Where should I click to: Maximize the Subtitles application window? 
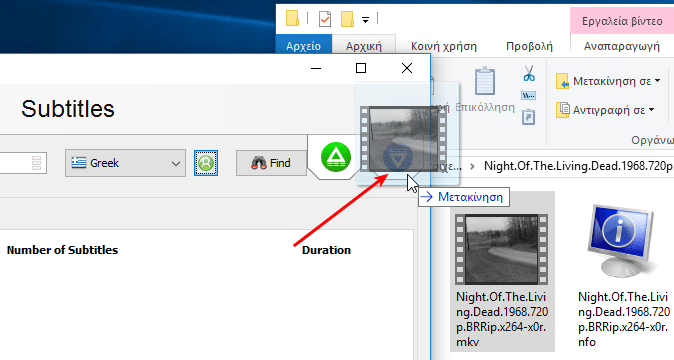tap(361, 68)
